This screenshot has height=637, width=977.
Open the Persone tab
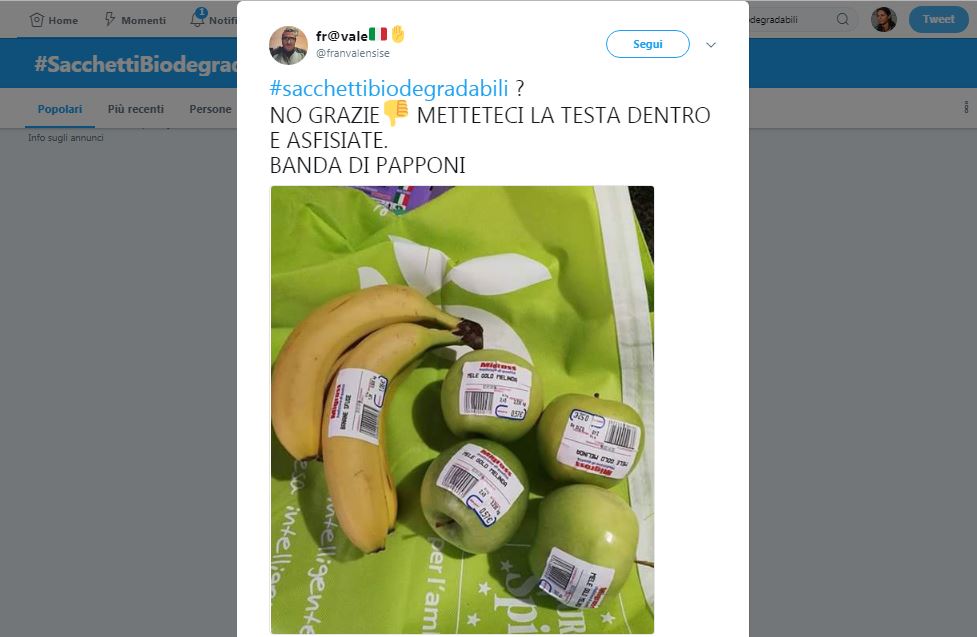point(210,109)
